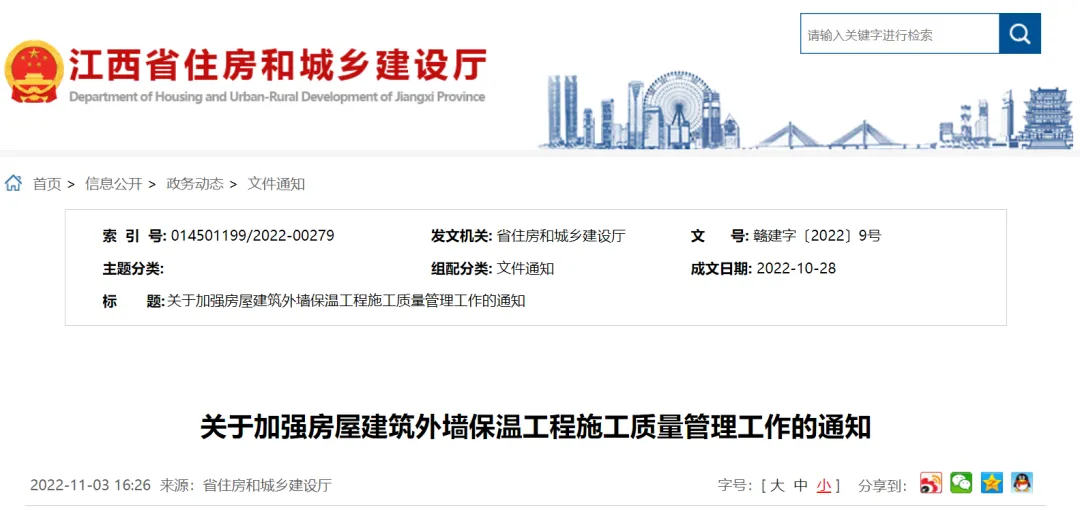Viewport: 1080px width, 510px height.
Task: Click the home icon in breadcrumb
Action: (x=13, y=183)
